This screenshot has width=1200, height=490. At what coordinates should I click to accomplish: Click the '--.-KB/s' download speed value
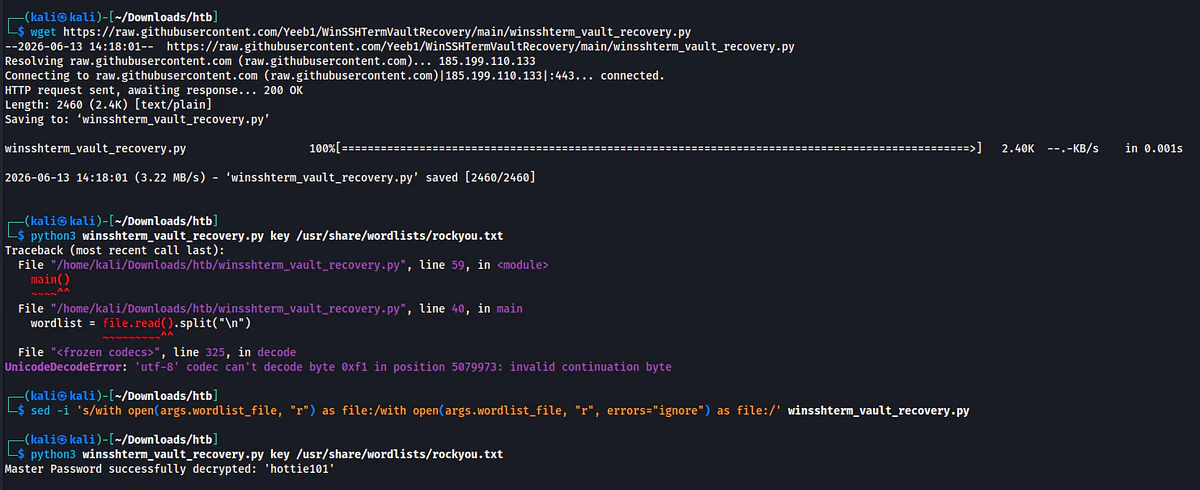coord(1072,148)
